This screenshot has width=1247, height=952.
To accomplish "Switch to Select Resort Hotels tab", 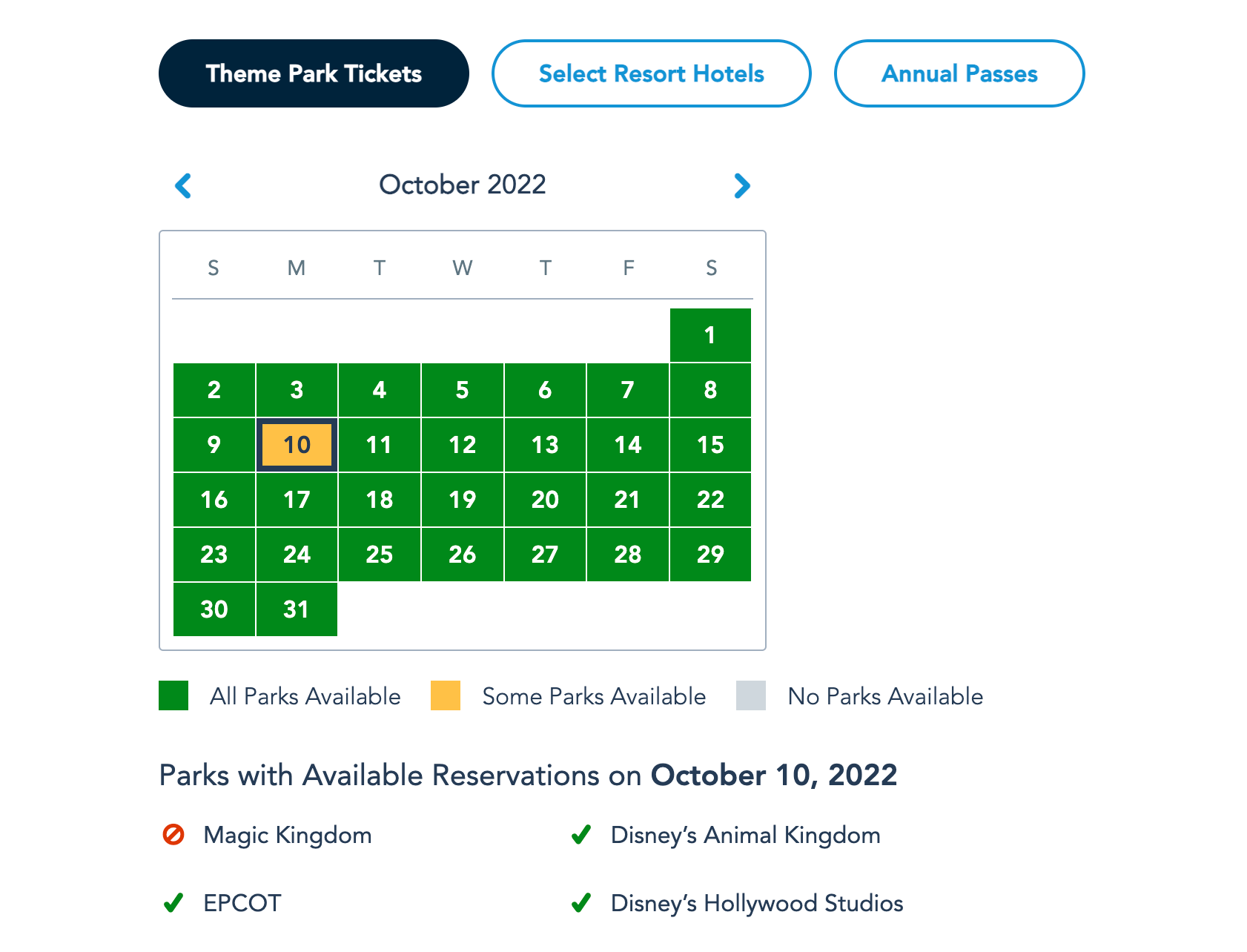I will pos(651,73).
